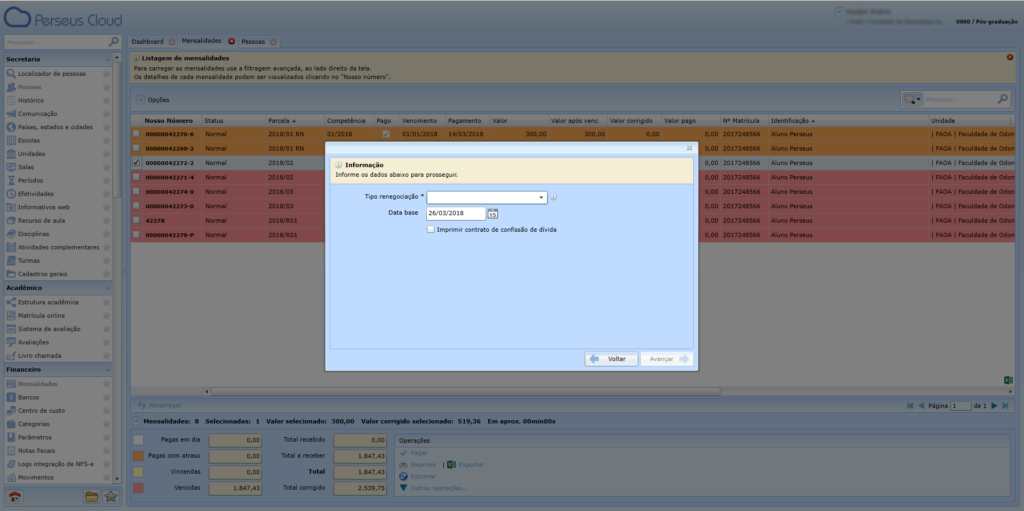This screenshot has height=511, width=1024.
Task: Uncheck row 00000042272-2 checkbox
Action: (x=137, y=162)
